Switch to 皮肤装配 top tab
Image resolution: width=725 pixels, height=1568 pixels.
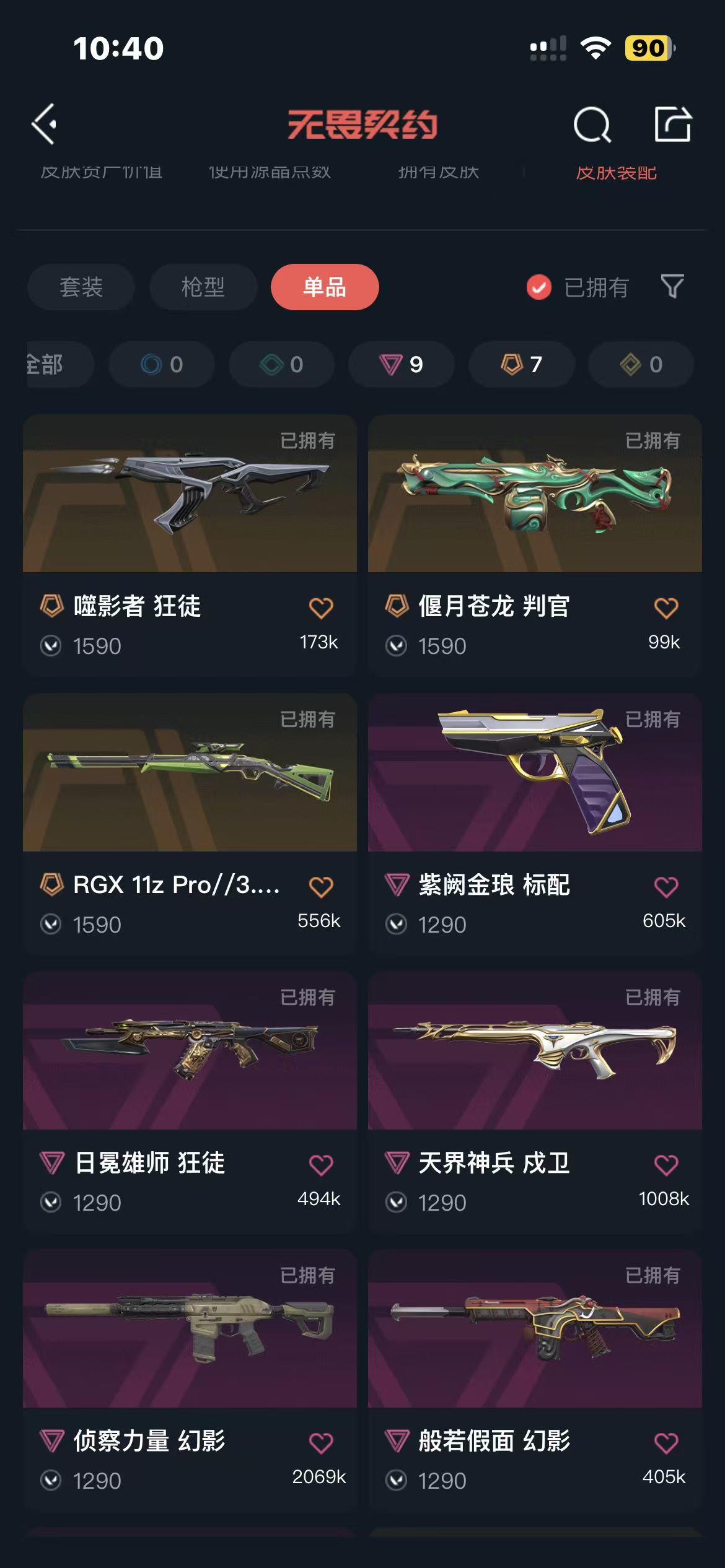click(616, 173)
